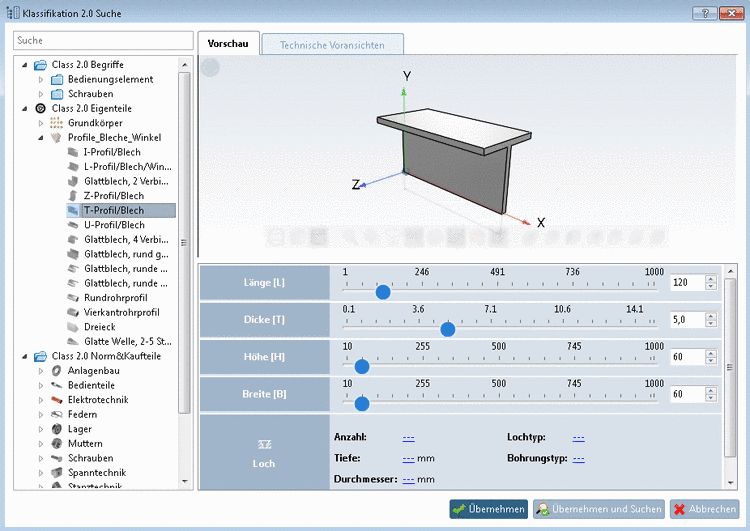
Task: Collapse the Class 2.0 Begriffe node
Action: (25, 65)
